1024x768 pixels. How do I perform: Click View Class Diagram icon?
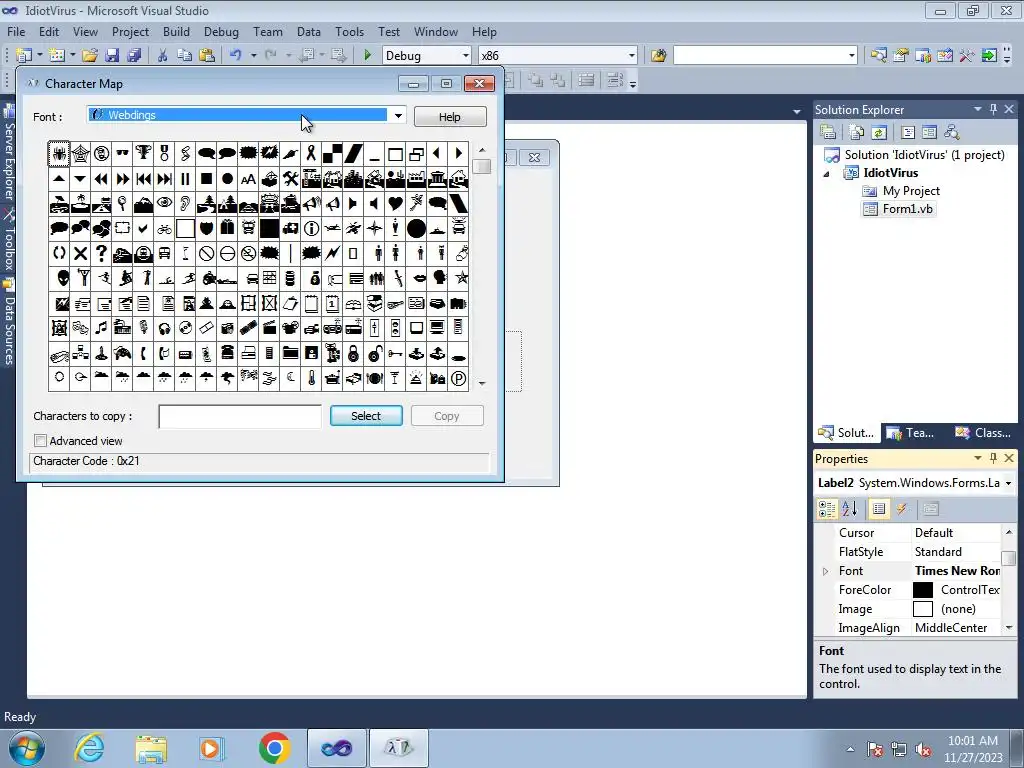(x=952, y=133)
